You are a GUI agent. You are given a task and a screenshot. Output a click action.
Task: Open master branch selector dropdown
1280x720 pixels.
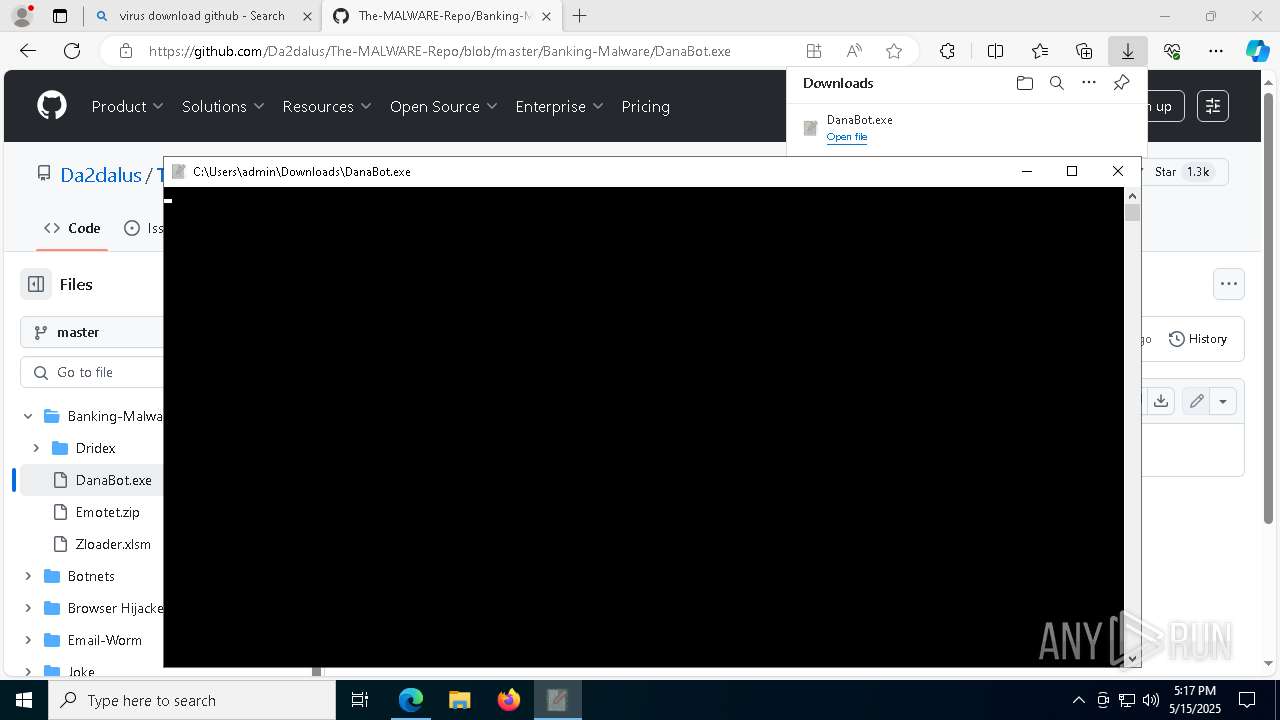[92, 332]
